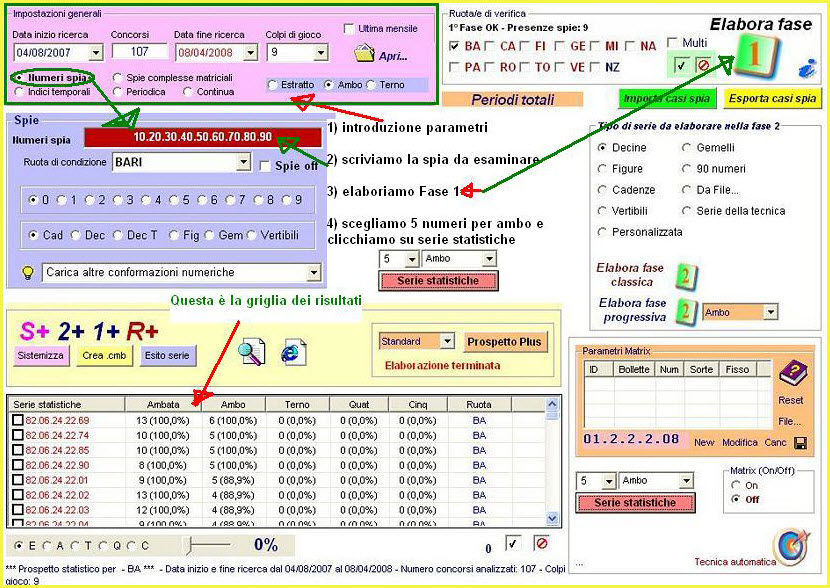The width and height of the screenshot is (830, 588).
Task: Open Ambo dropdown beside Elabora fase progressiva
Action: [x=771, y=312]
